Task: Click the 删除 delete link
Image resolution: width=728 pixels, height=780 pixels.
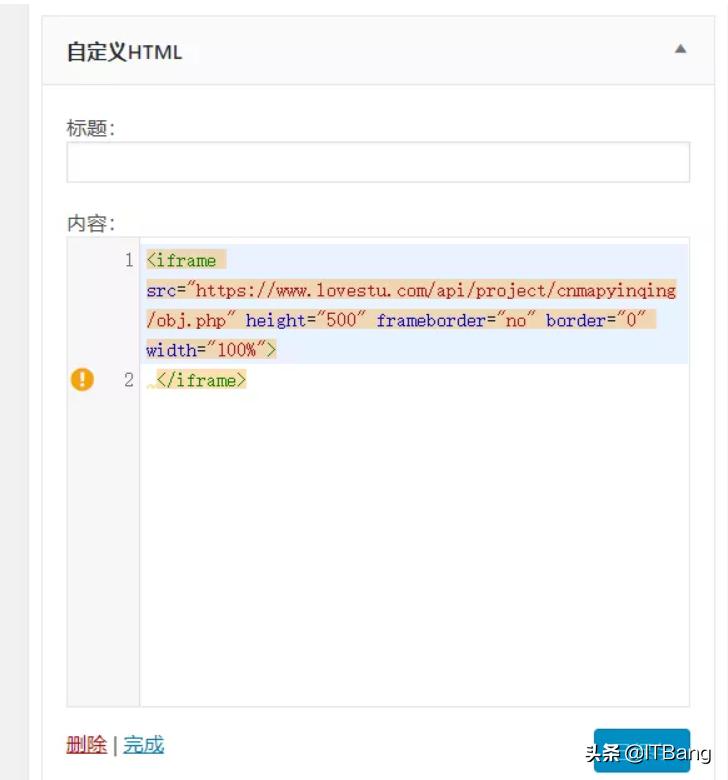Action: (87, 745)
